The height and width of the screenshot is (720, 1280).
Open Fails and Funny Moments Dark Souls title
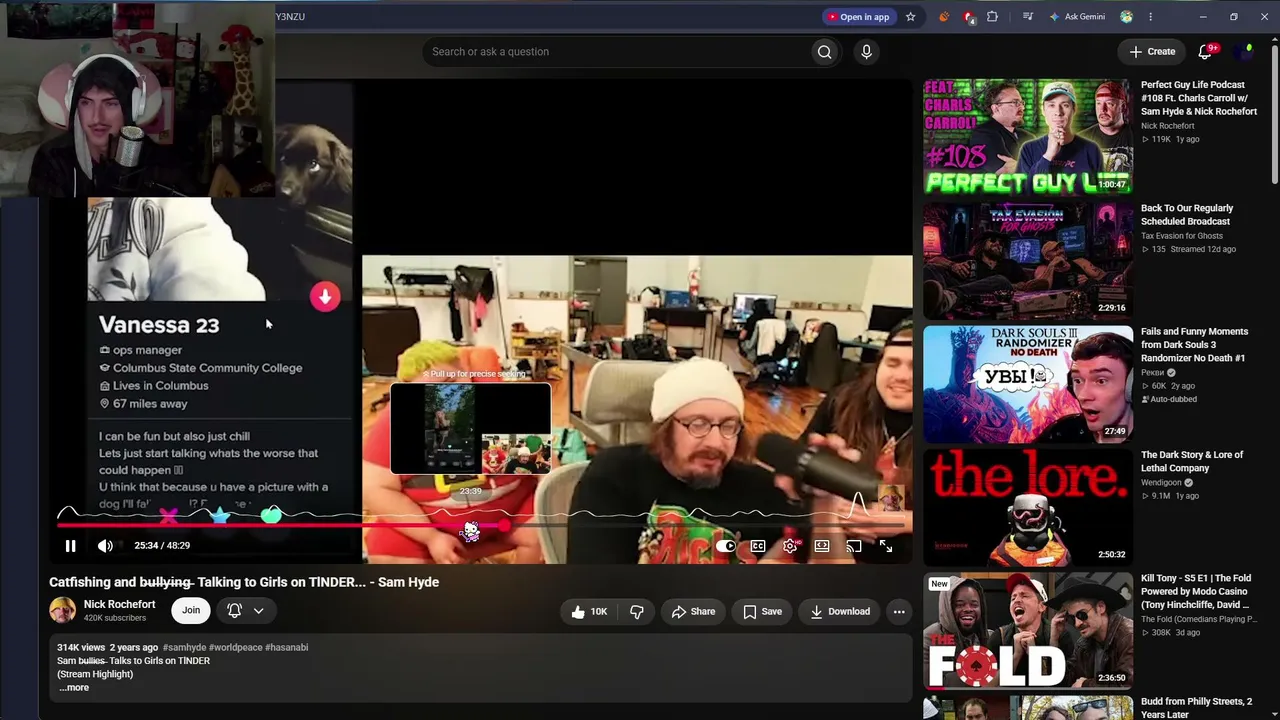click(x=1194, y=345)
